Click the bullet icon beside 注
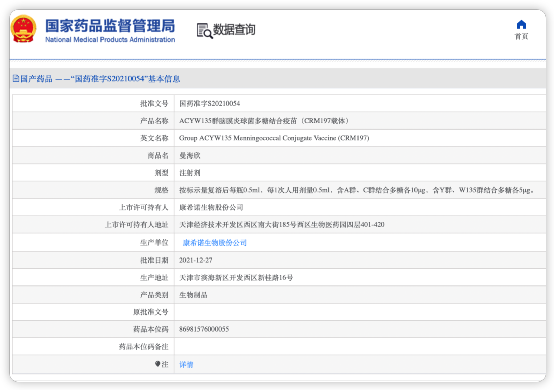Viewport: 554px width, 390px height. tap(158, 364)
